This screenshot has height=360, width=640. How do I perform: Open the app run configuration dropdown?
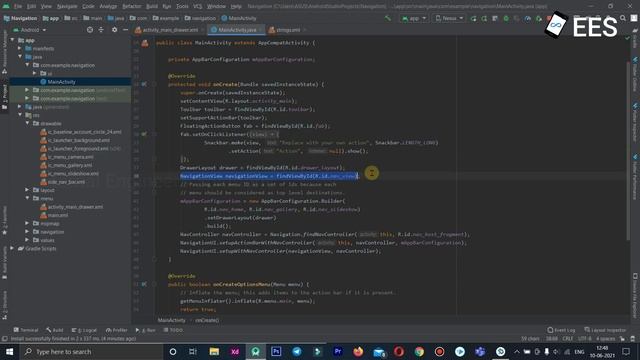(x=414, y=18)
